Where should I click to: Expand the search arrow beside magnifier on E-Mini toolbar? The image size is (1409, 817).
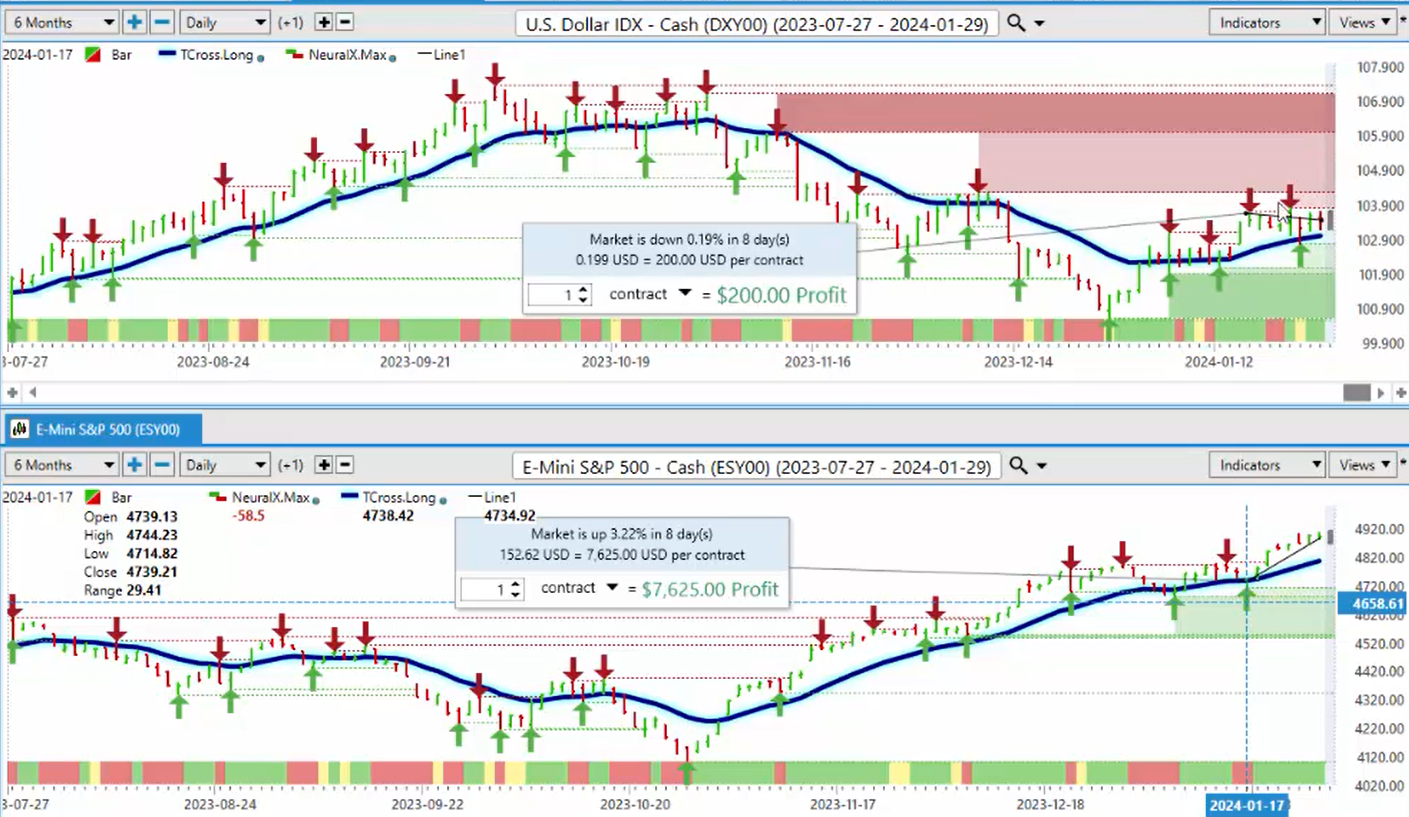click(x=1042, y=467)
